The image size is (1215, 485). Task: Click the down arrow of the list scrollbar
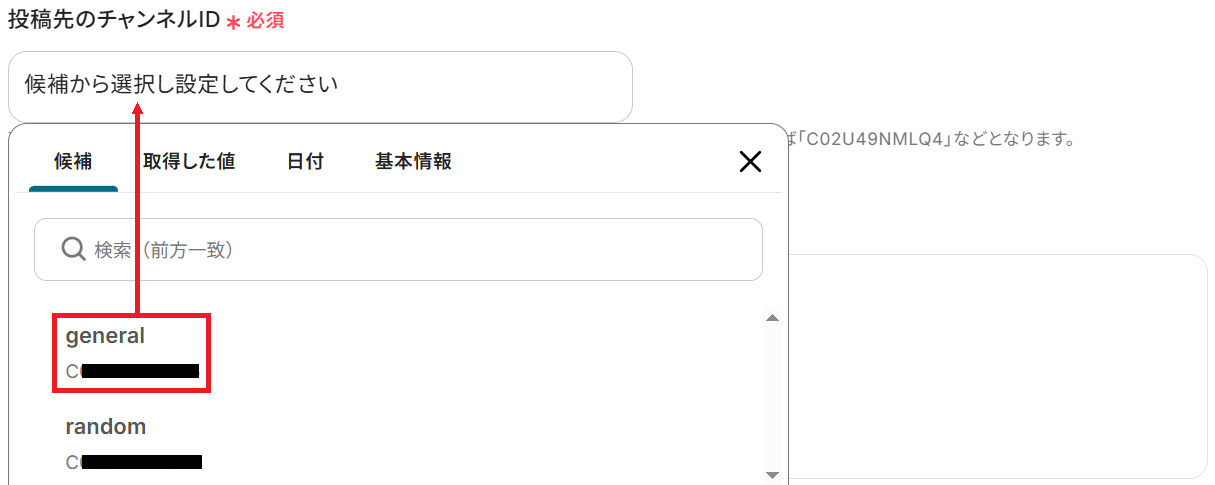[x=771, y=474]
